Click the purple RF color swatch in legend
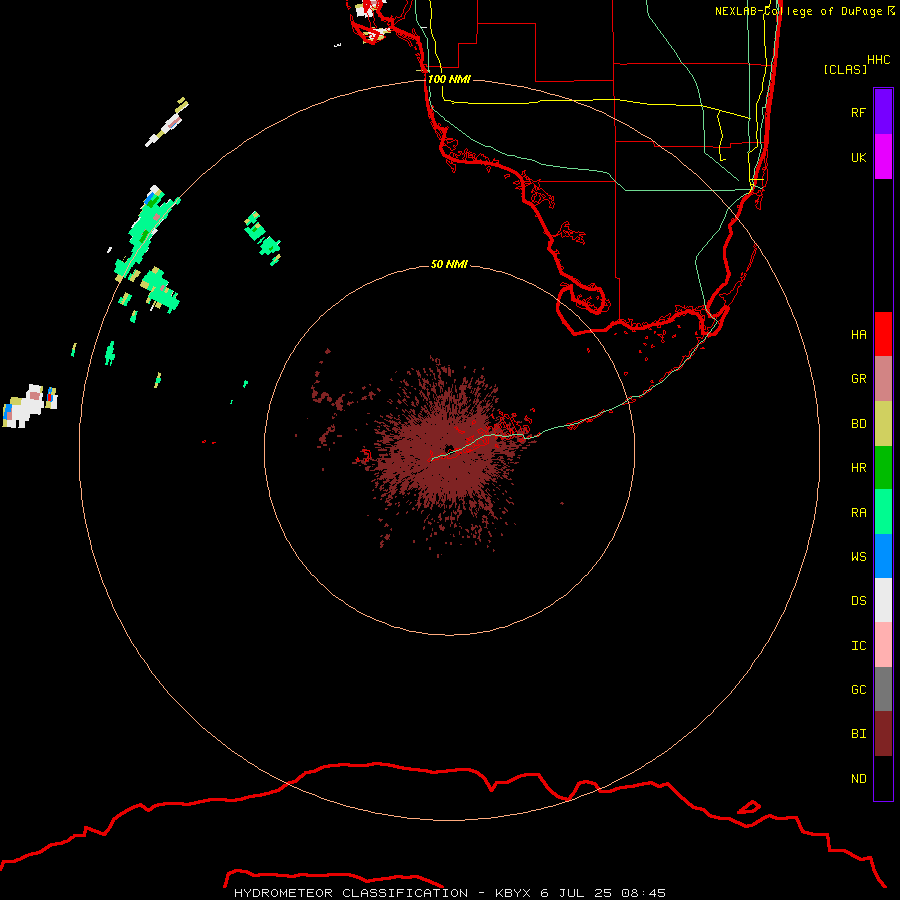The height and width of the screenshot is (900, 900). 883,112
